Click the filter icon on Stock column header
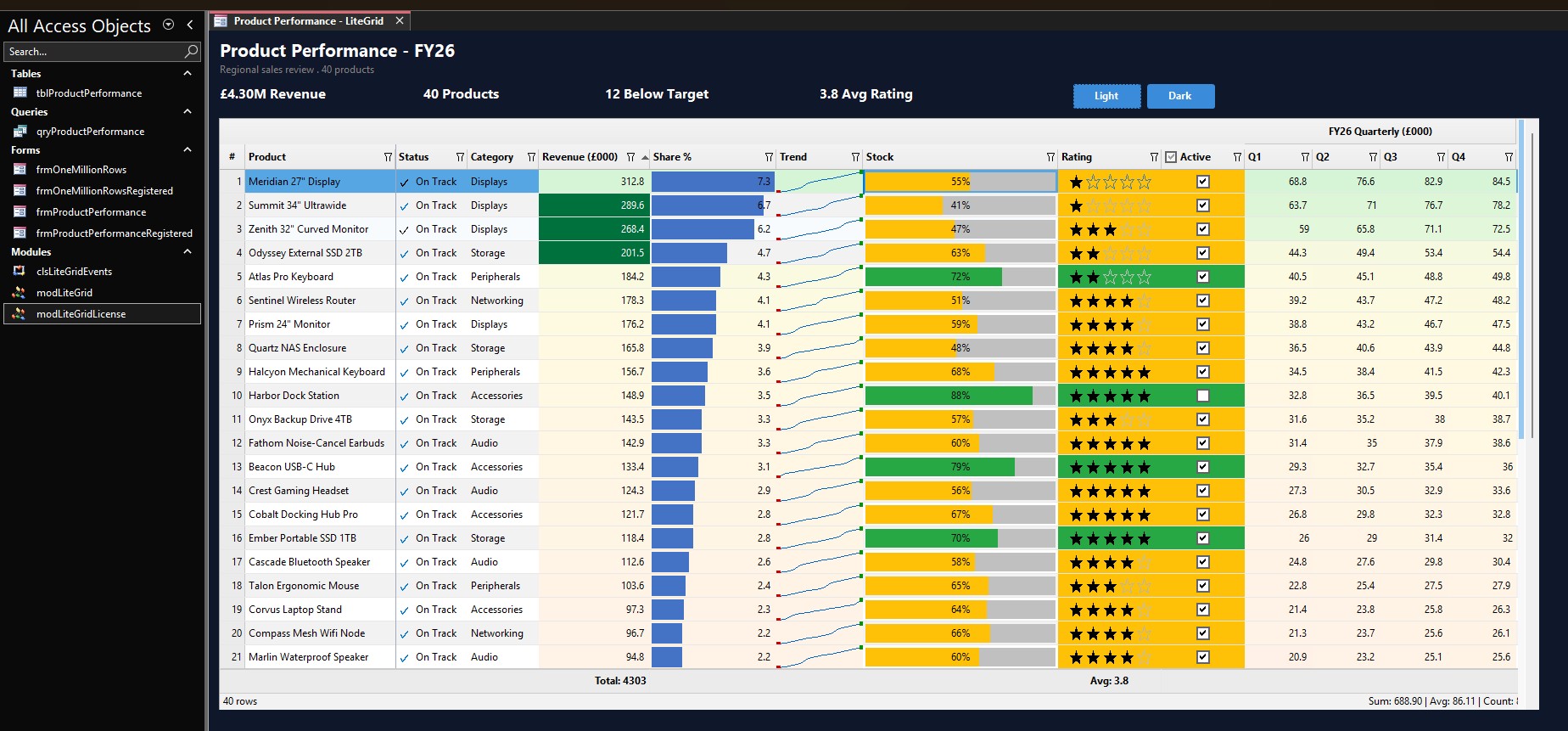 [1050, 157]
